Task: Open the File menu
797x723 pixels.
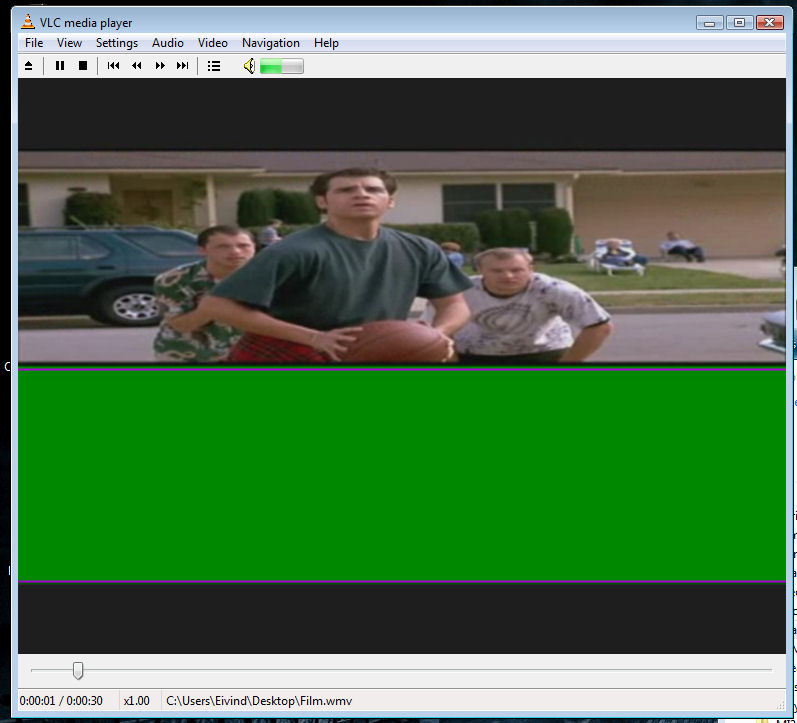Action: (x=34, y=43)
